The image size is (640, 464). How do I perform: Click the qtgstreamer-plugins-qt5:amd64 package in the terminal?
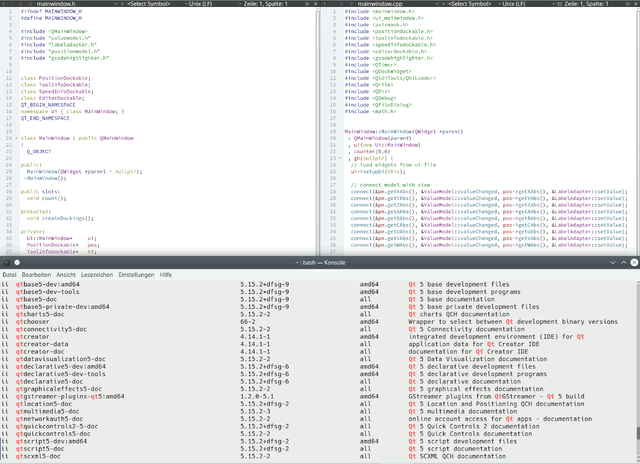(x=70, y=396)
